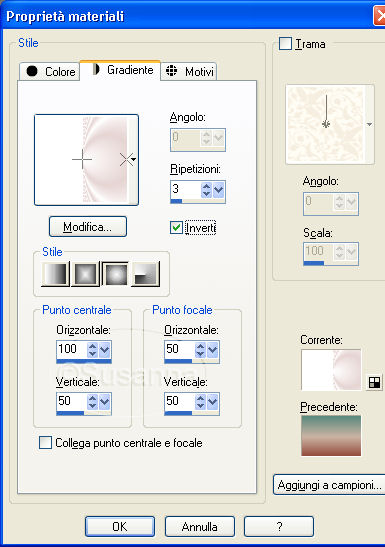385x547 pixels.
Task: Switch to the Gradiente tab
Action: point(121,70)
